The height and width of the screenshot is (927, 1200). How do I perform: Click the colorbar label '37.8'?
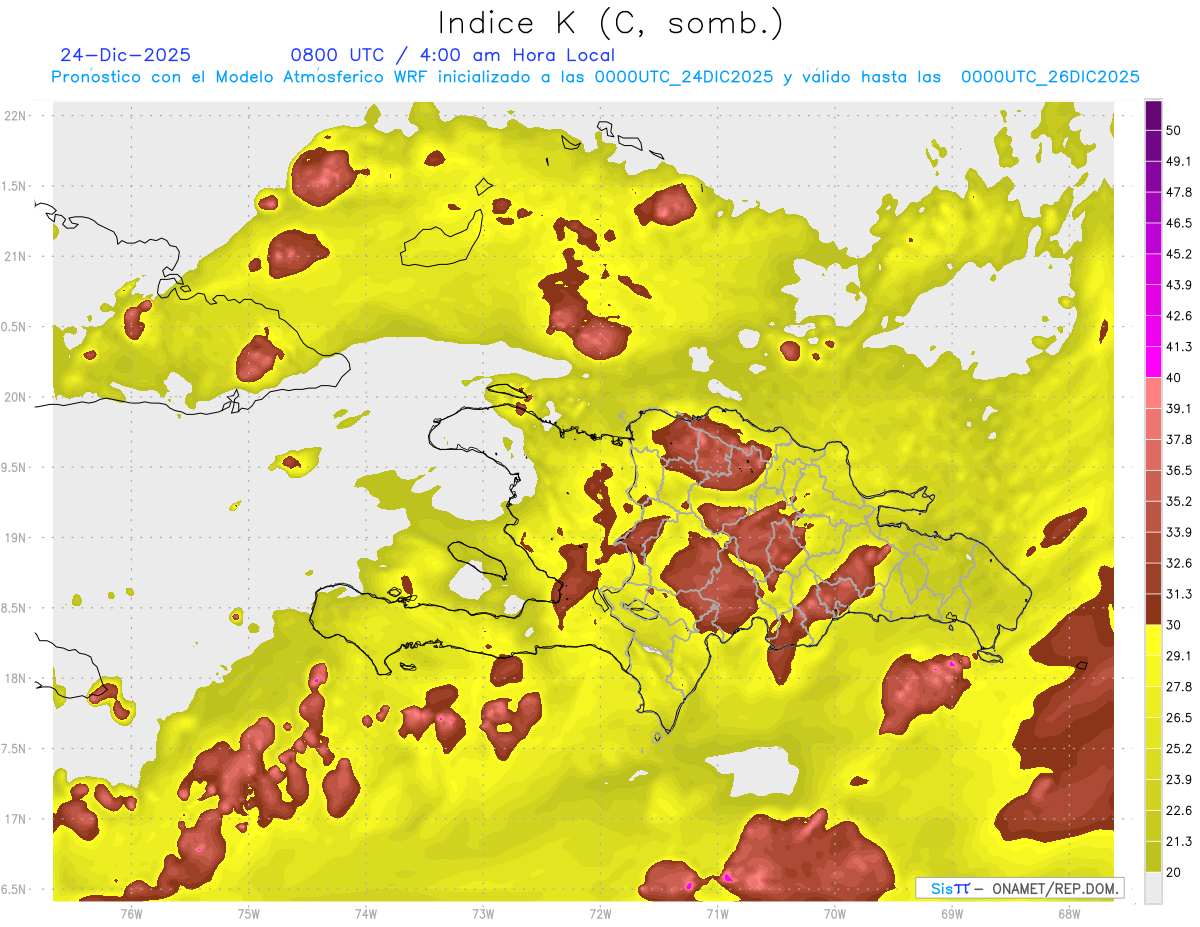pos(1179,439)
